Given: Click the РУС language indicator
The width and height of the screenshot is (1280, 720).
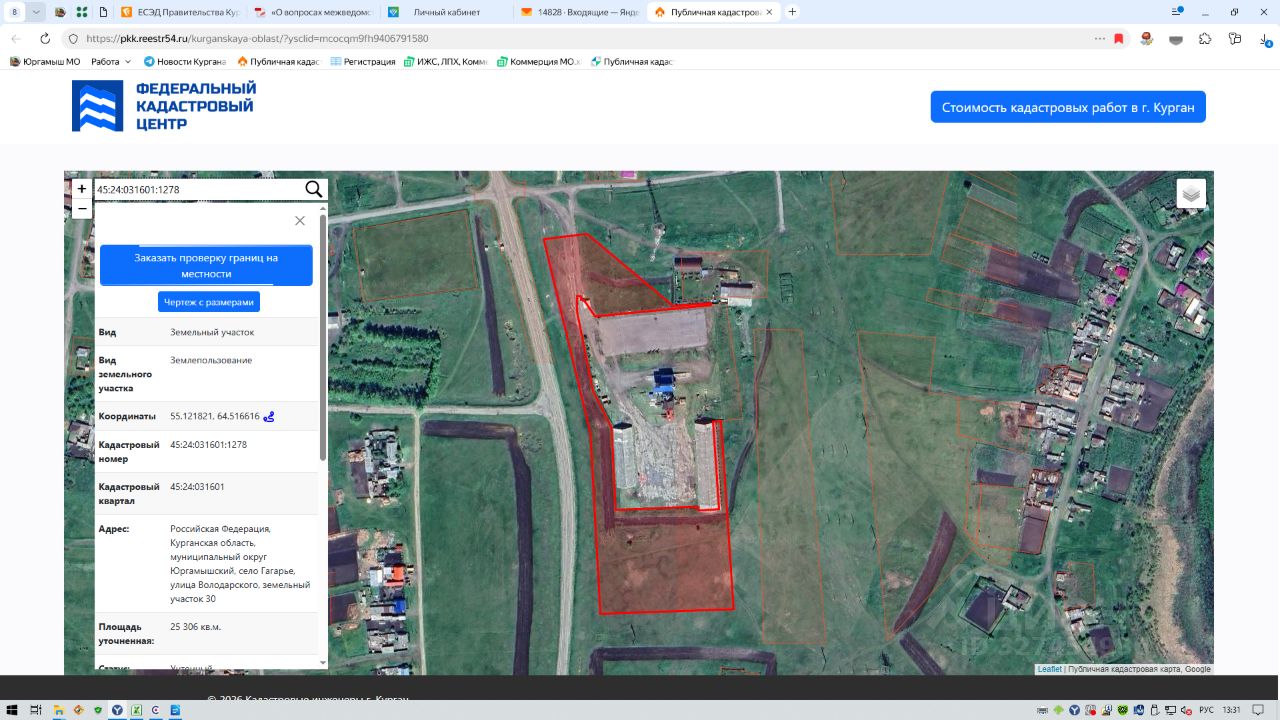Looking at the screenshot, I should pyautogui.click(x=1206, y=710).
